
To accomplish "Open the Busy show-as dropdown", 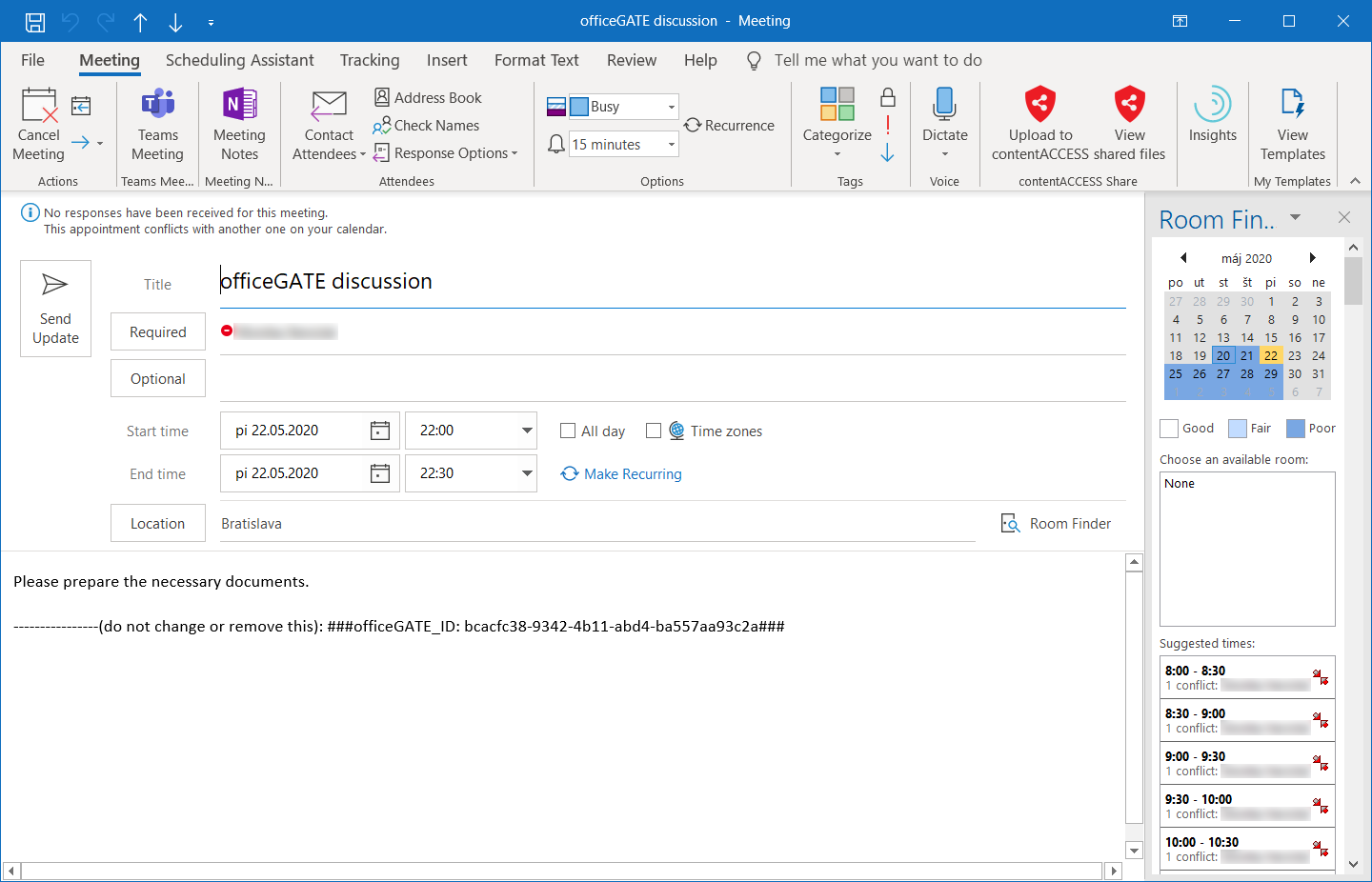I will point(671,107).
